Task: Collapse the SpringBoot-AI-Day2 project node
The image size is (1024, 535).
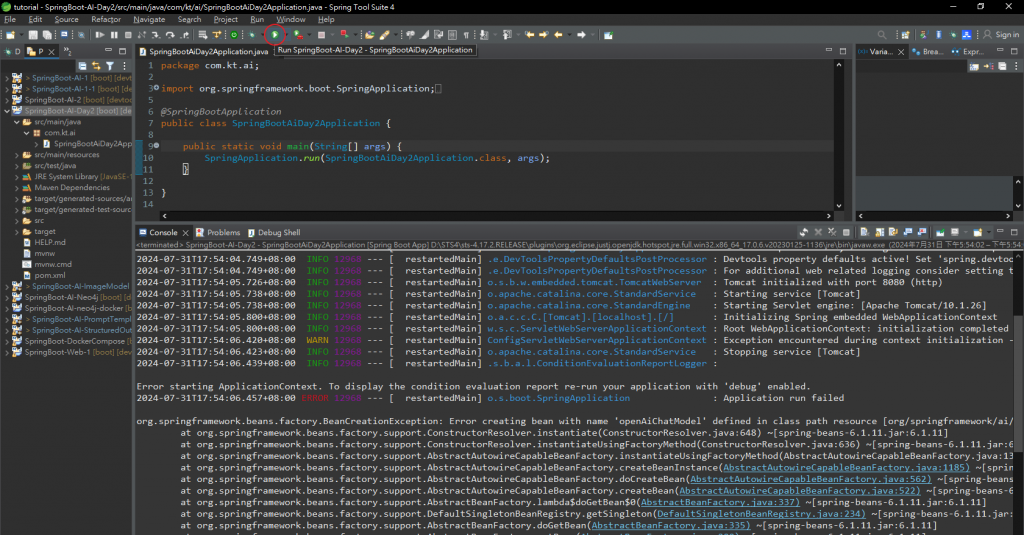Action: (9, 110)
